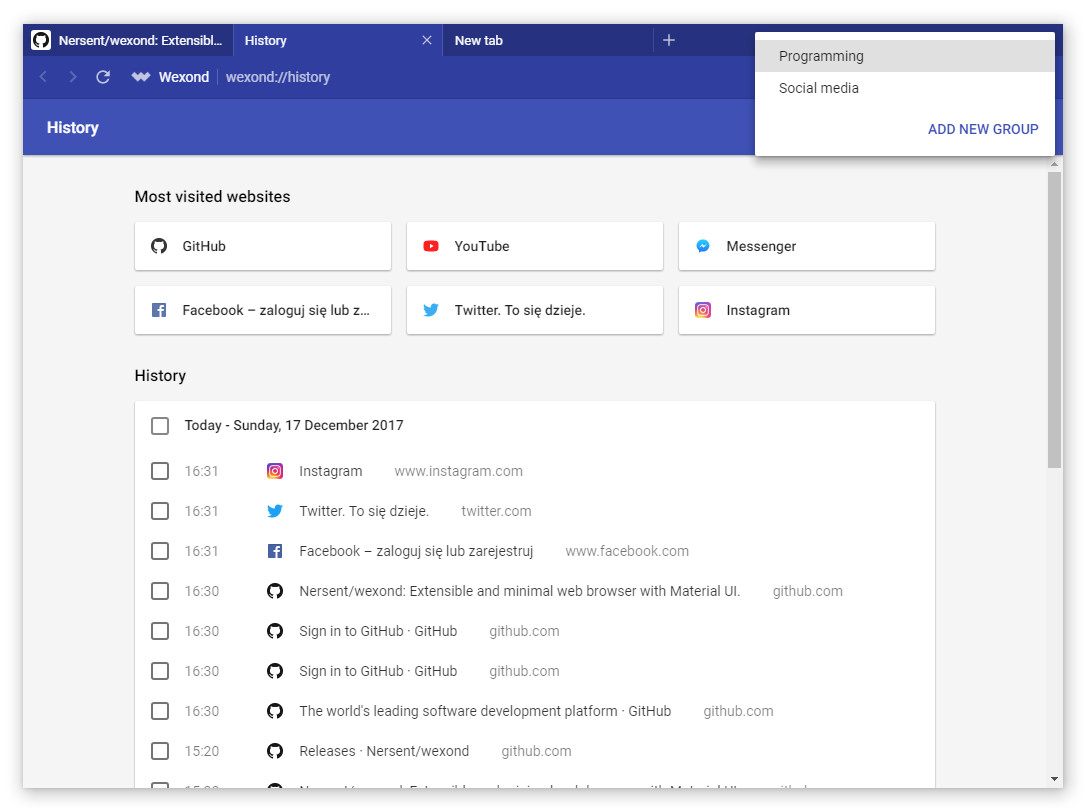Close the History tab
The width and height of the screenshot is (1086, 808).
pos(427,40)
